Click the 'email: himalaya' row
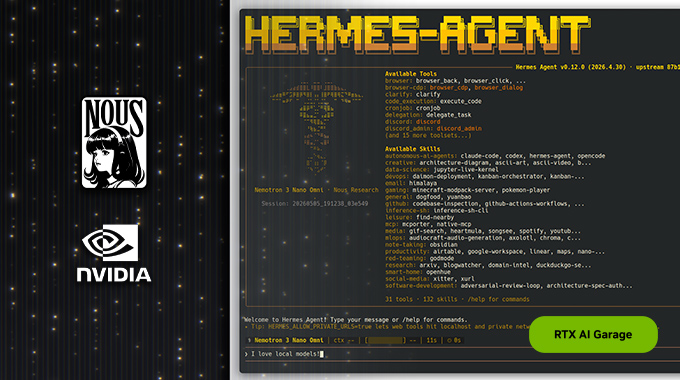The height and width of the screenshot is (380, 680). click(x=411, y=183)
